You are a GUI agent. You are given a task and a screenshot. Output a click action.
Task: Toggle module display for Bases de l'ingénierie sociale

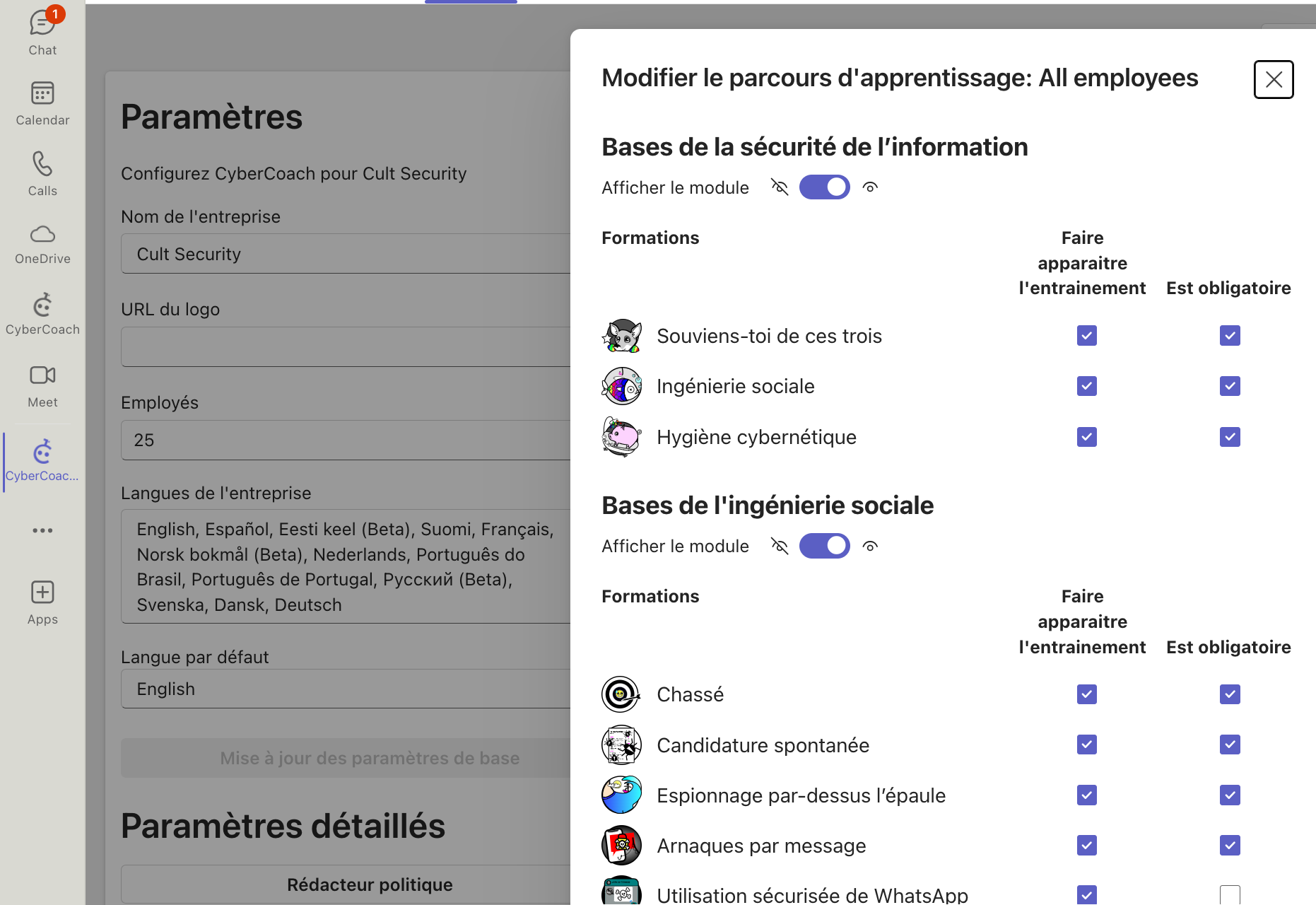pos(824,546)
